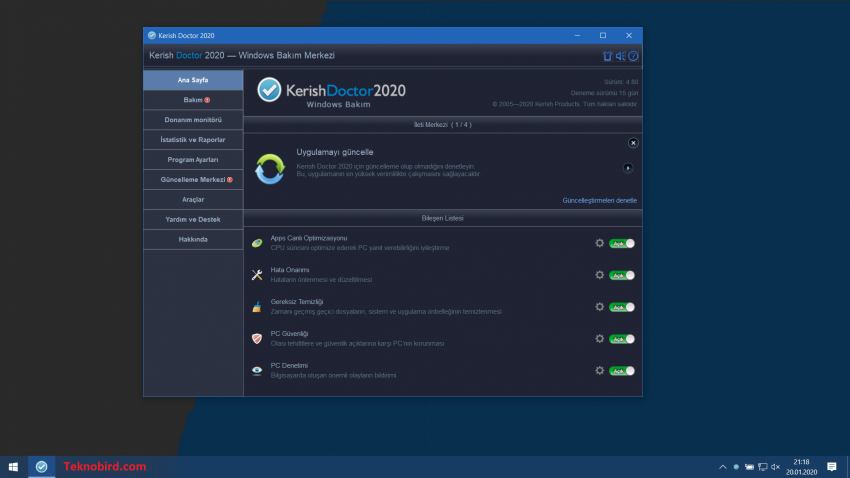The image size is (850, 478).
Task: Click the Apps Canlı Optimizasyonu leaf icon
Action: tap(257, 244)
